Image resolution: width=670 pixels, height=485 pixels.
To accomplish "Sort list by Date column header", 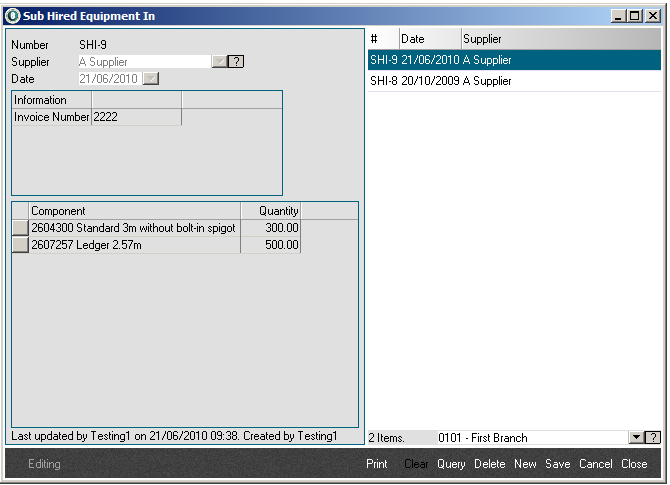I will coord(429,39).
